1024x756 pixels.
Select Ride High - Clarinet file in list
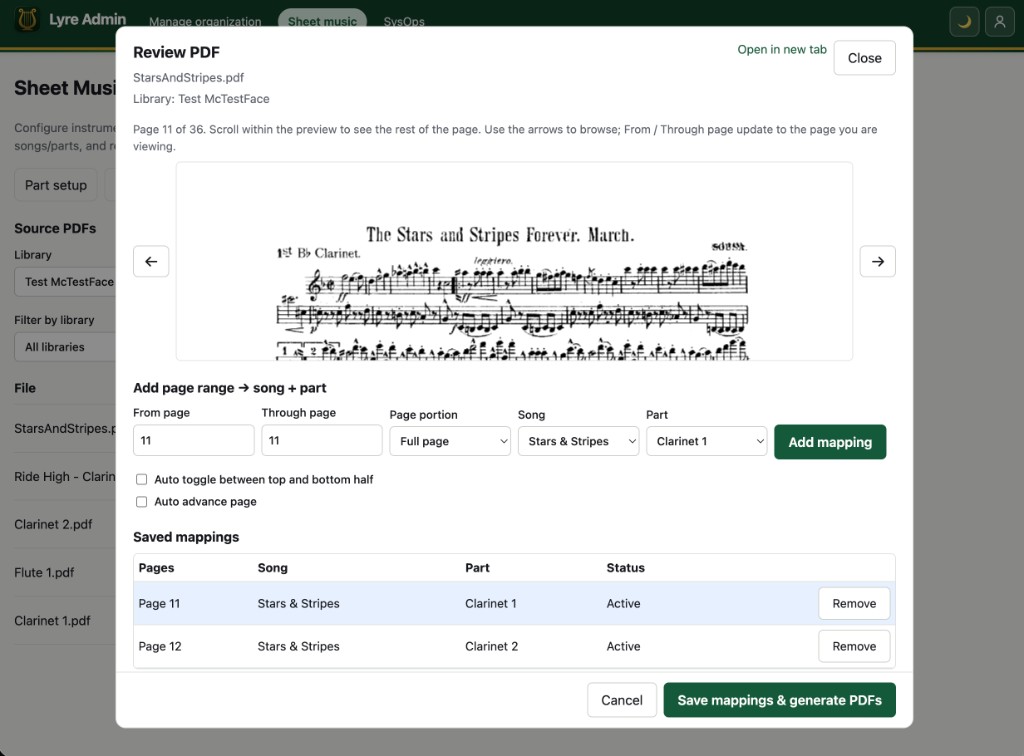pyautogui.click(x=65, y=477)
